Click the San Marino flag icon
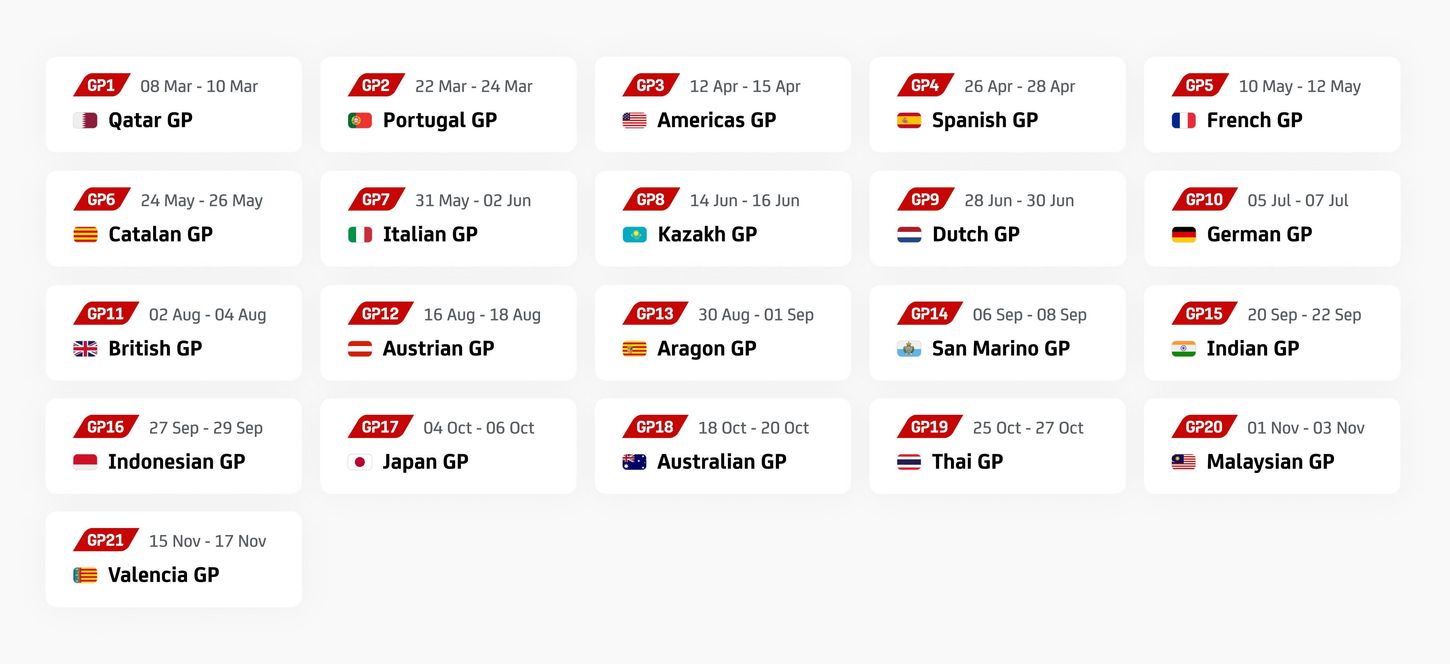 coord(909,349)
